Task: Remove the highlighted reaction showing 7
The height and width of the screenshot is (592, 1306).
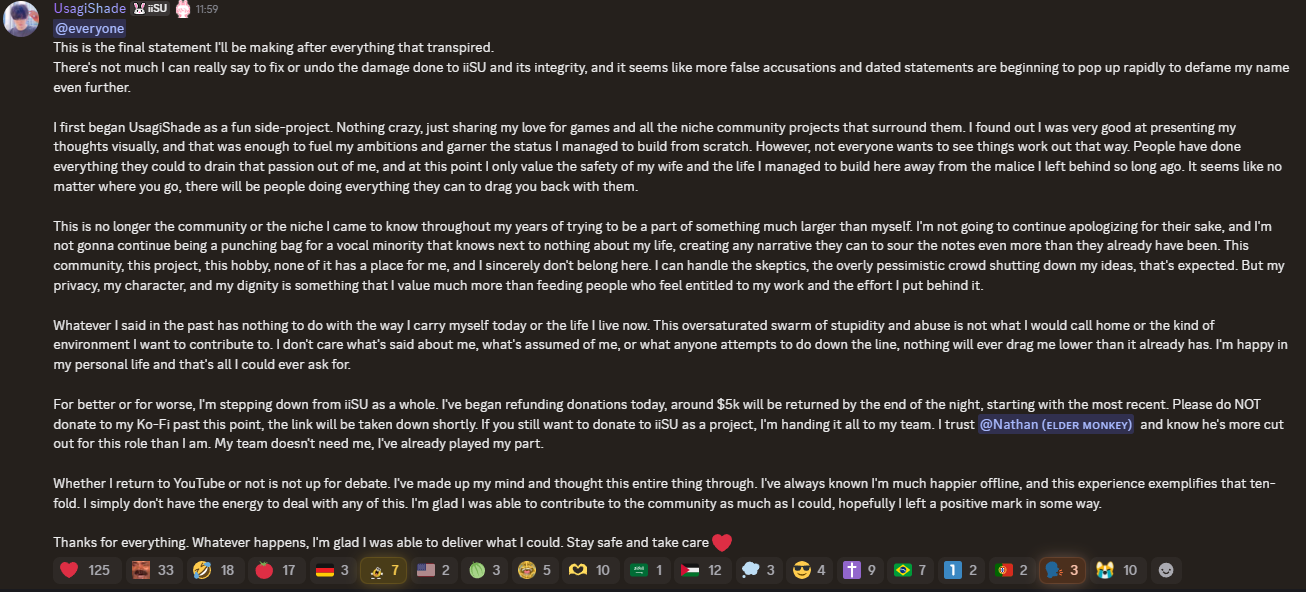Action: pyautogui.click(x=383, y=571)
